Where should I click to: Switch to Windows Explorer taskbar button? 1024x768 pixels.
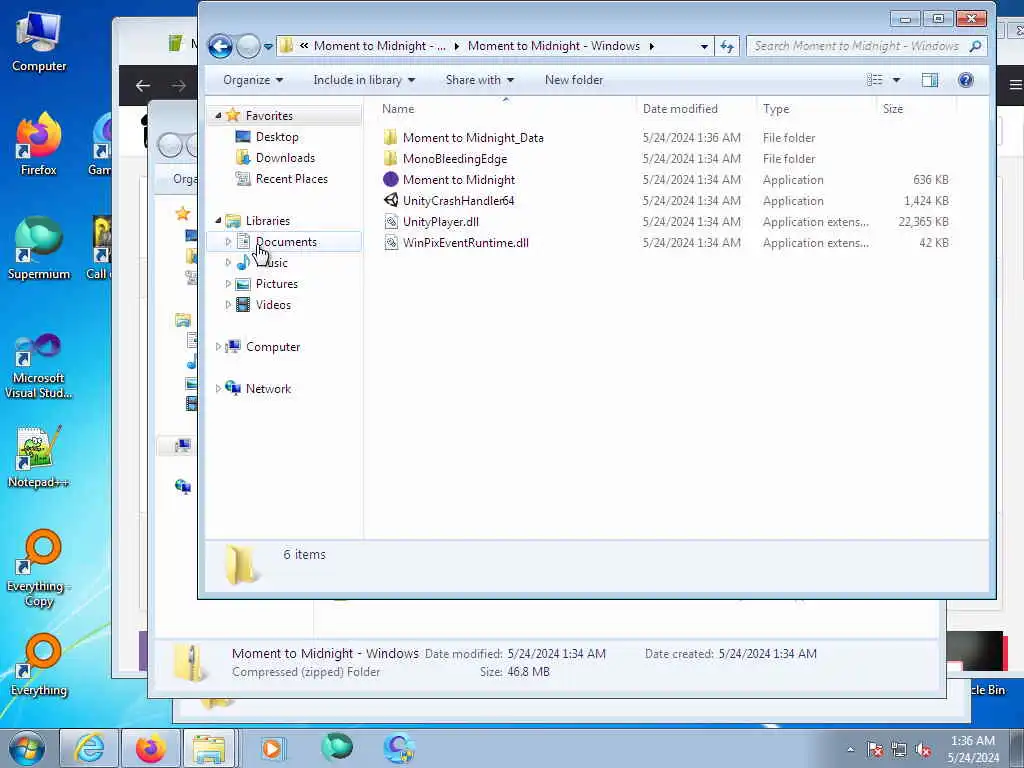click(x=210, y=748)
